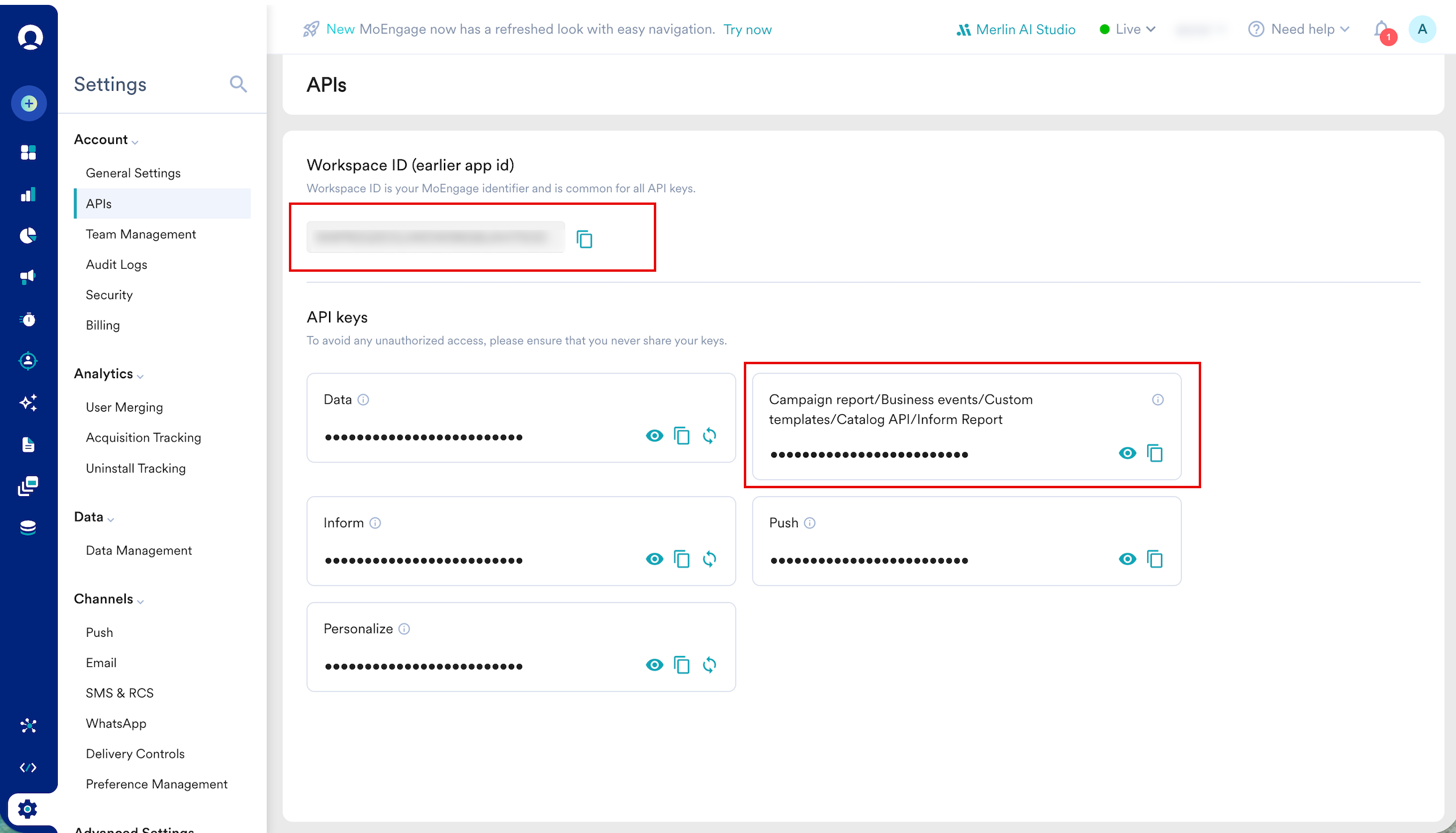
Task: Open the user avatar A menu
Action: [x=1422, y=29]
